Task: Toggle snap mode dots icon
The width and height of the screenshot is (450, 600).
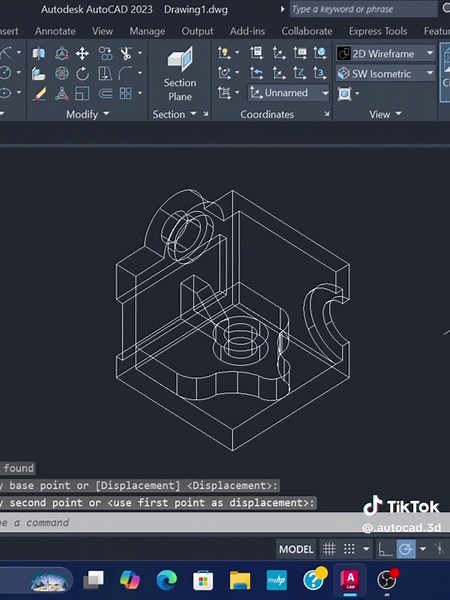Action: [x=349, y=549]
